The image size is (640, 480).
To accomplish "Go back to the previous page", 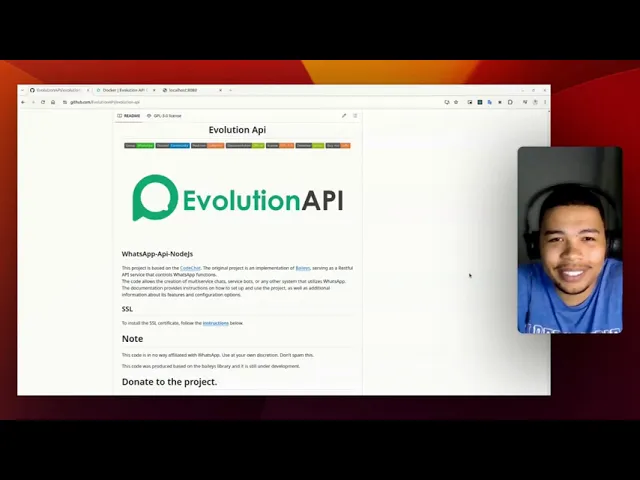I will 23,102.
